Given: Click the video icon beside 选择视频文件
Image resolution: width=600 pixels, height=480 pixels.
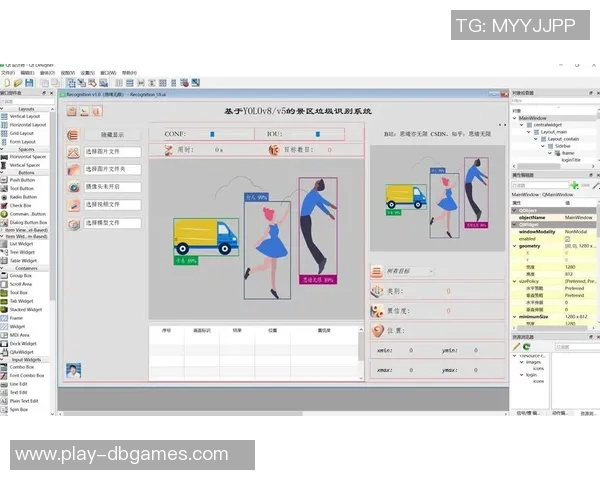Looking at the screenshot, I should tap(73, 205).
